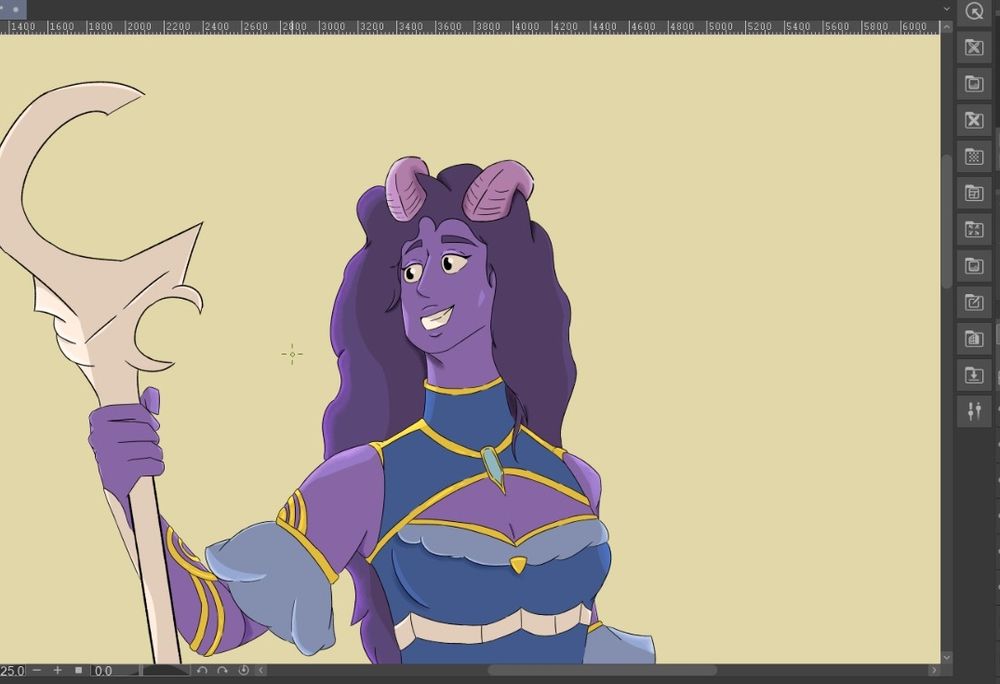
Task: Open the checkered-pattern folder palette icon
Action: [x=974, y=156]
